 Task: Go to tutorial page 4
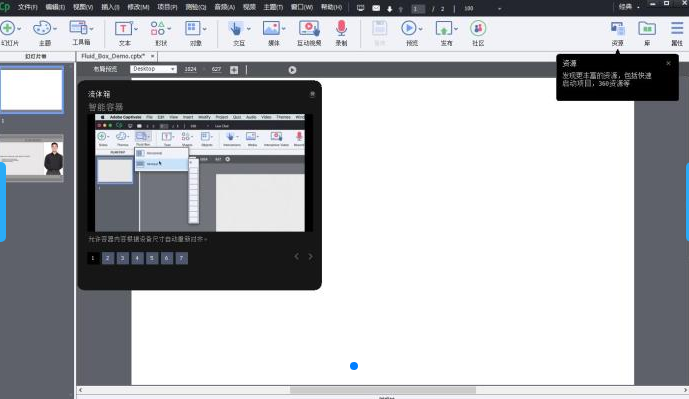[x=137, y=258]
